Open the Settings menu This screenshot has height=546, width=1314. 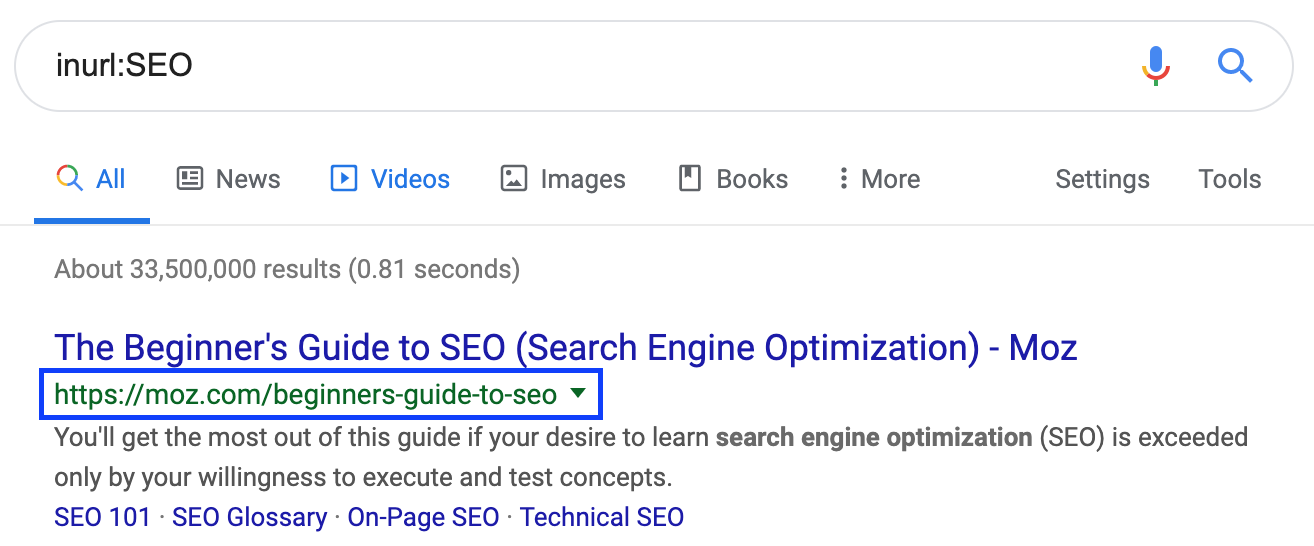point(1102,179)
